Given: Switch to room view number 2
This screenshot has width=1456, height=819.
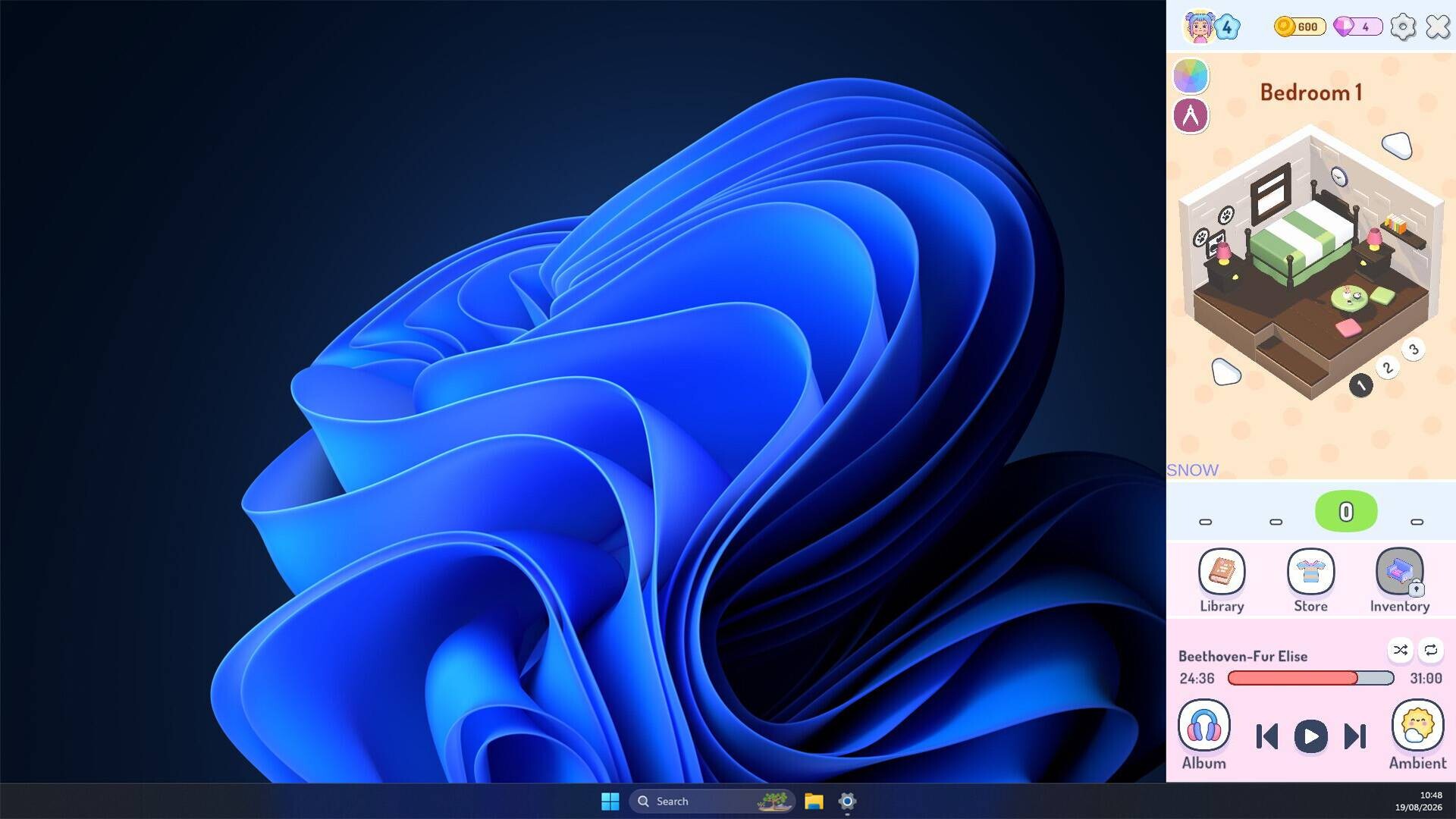Looking at the screenshot, I should pos(1387,368).
